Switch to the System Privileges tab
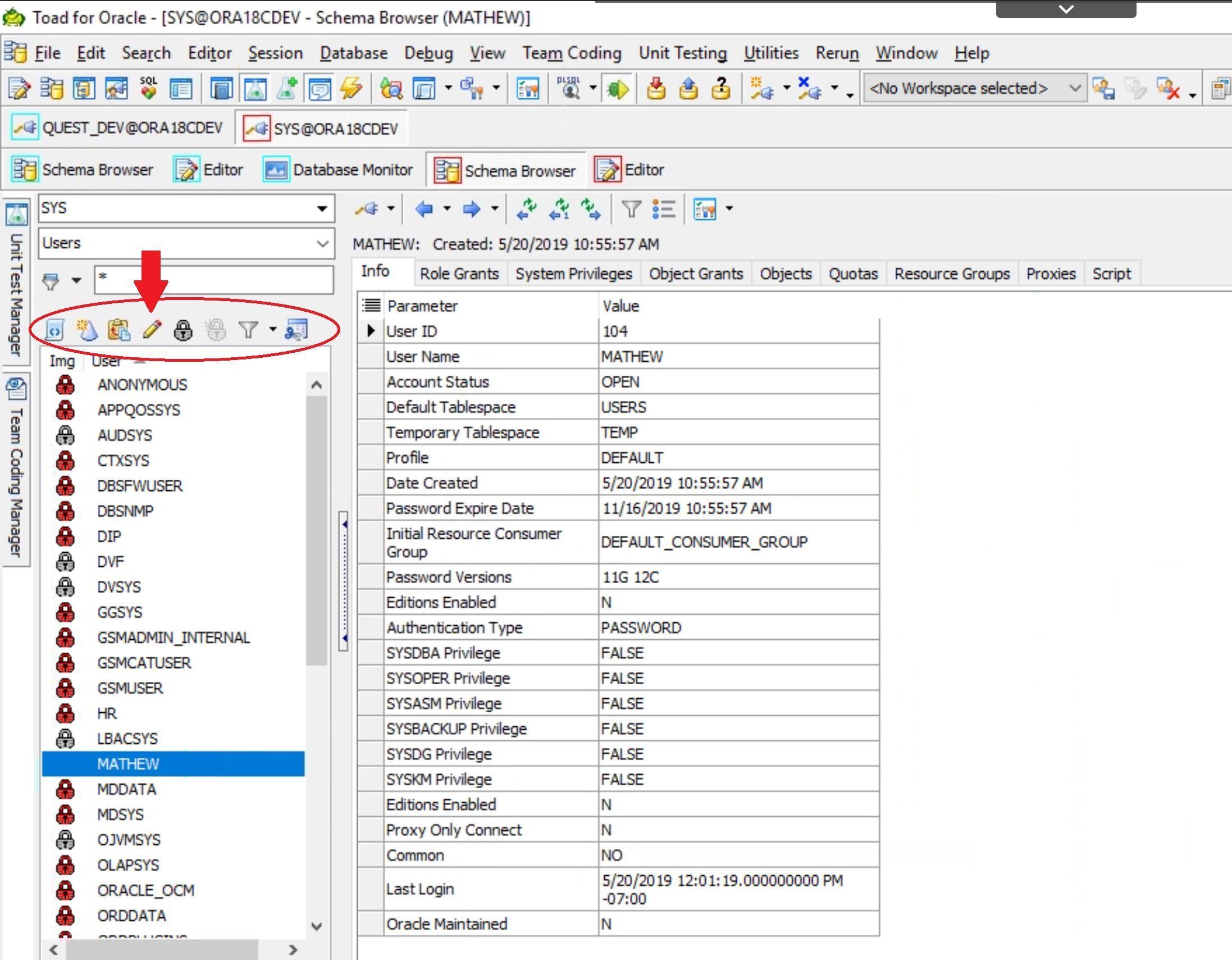The width and height of the screenshot is (1232, 960). (574, 274)
